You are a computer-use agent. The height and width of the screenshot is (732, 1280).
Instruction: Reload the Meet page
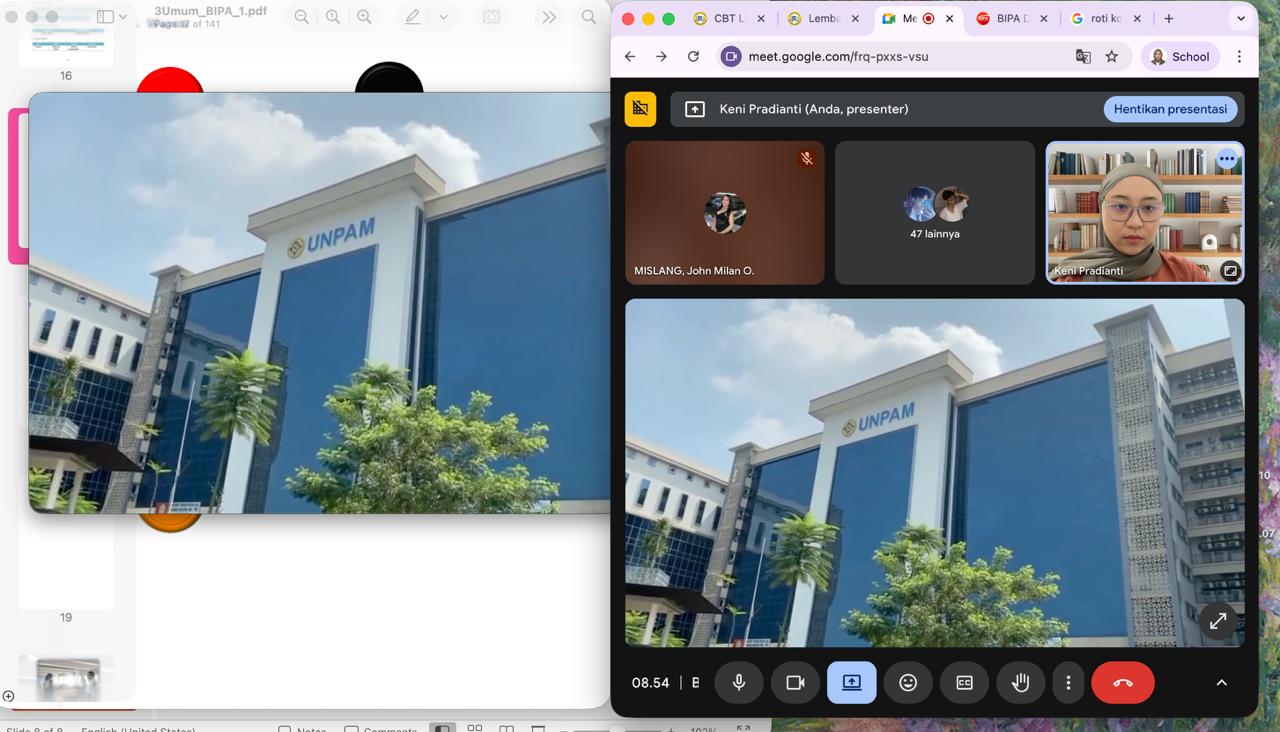click(693, 57)
